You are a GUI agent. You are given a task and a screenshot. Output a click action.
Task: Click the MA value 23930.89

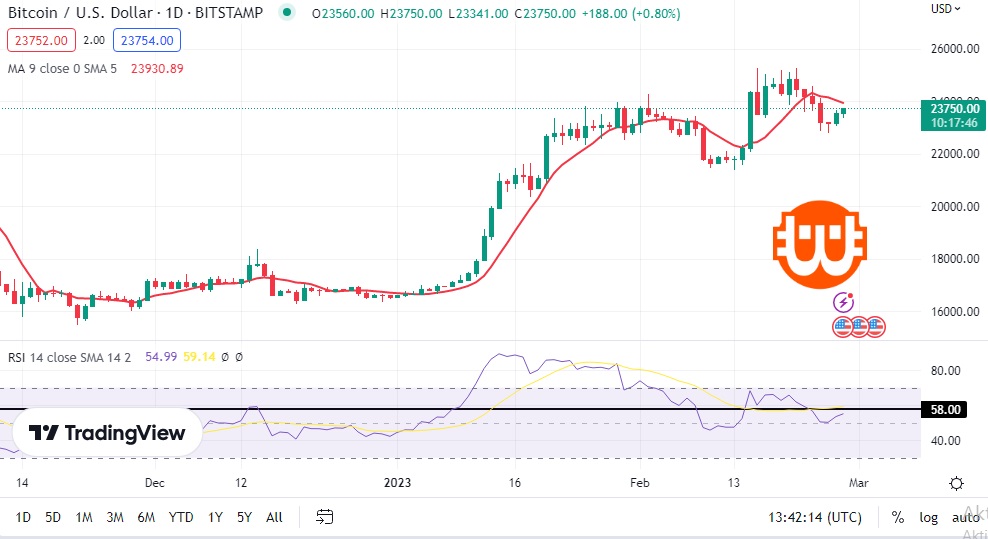[157, 69]
